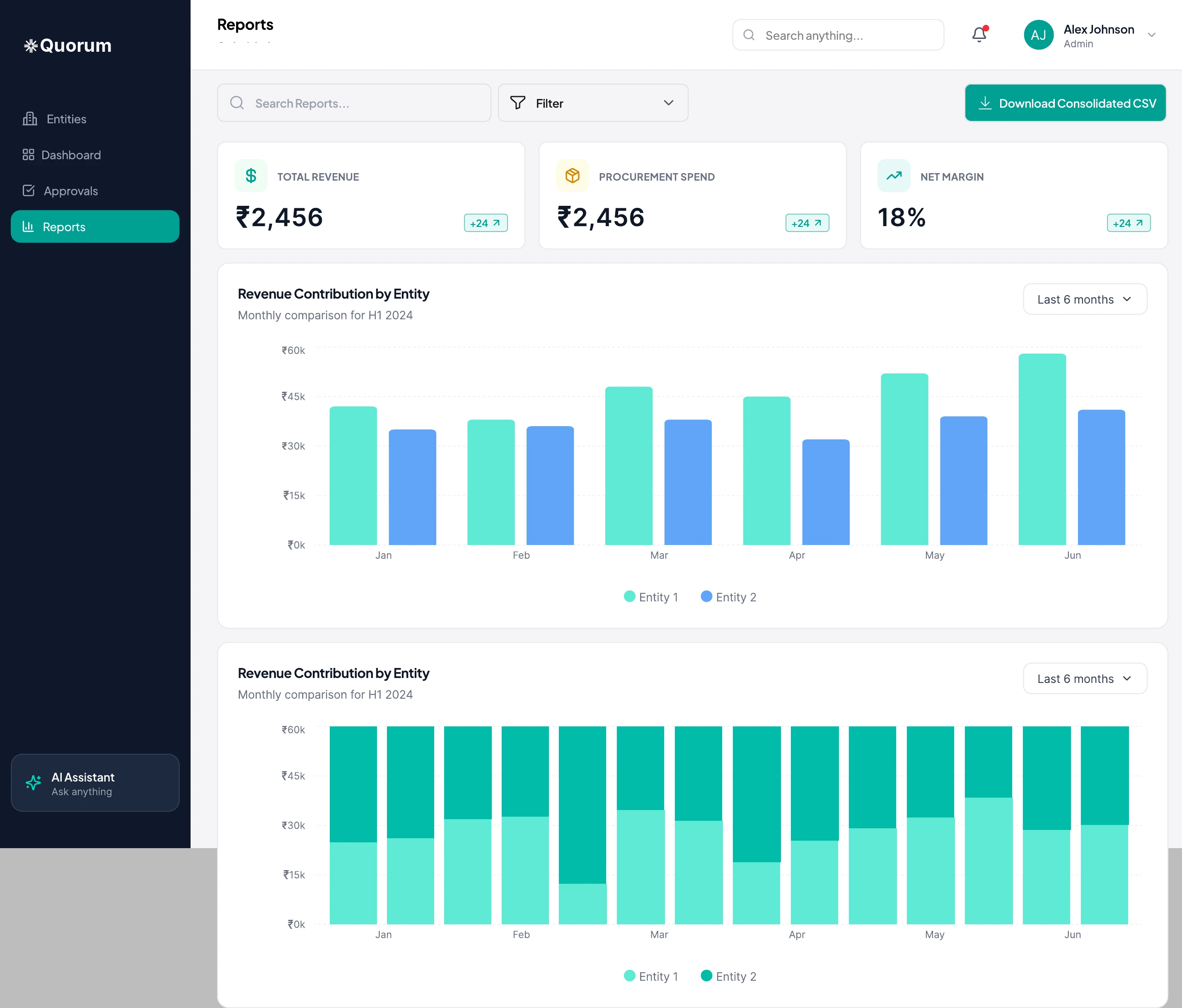Click the Reports page heading

click(x=245, y=24)
